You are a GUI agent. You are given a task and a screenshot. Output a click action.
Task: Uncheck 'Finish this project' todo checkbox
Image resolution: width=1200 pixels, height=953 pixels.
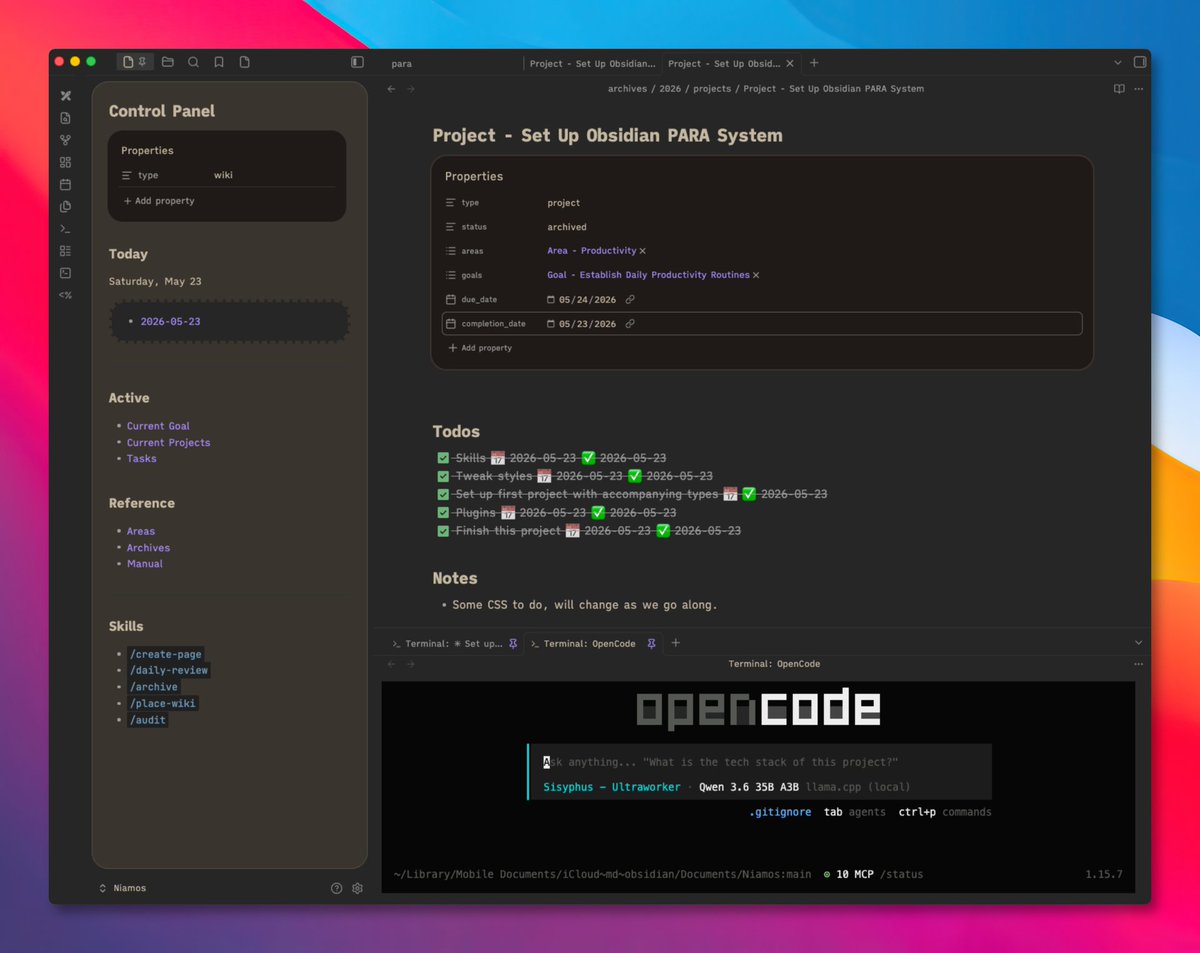tap(443, 530)
